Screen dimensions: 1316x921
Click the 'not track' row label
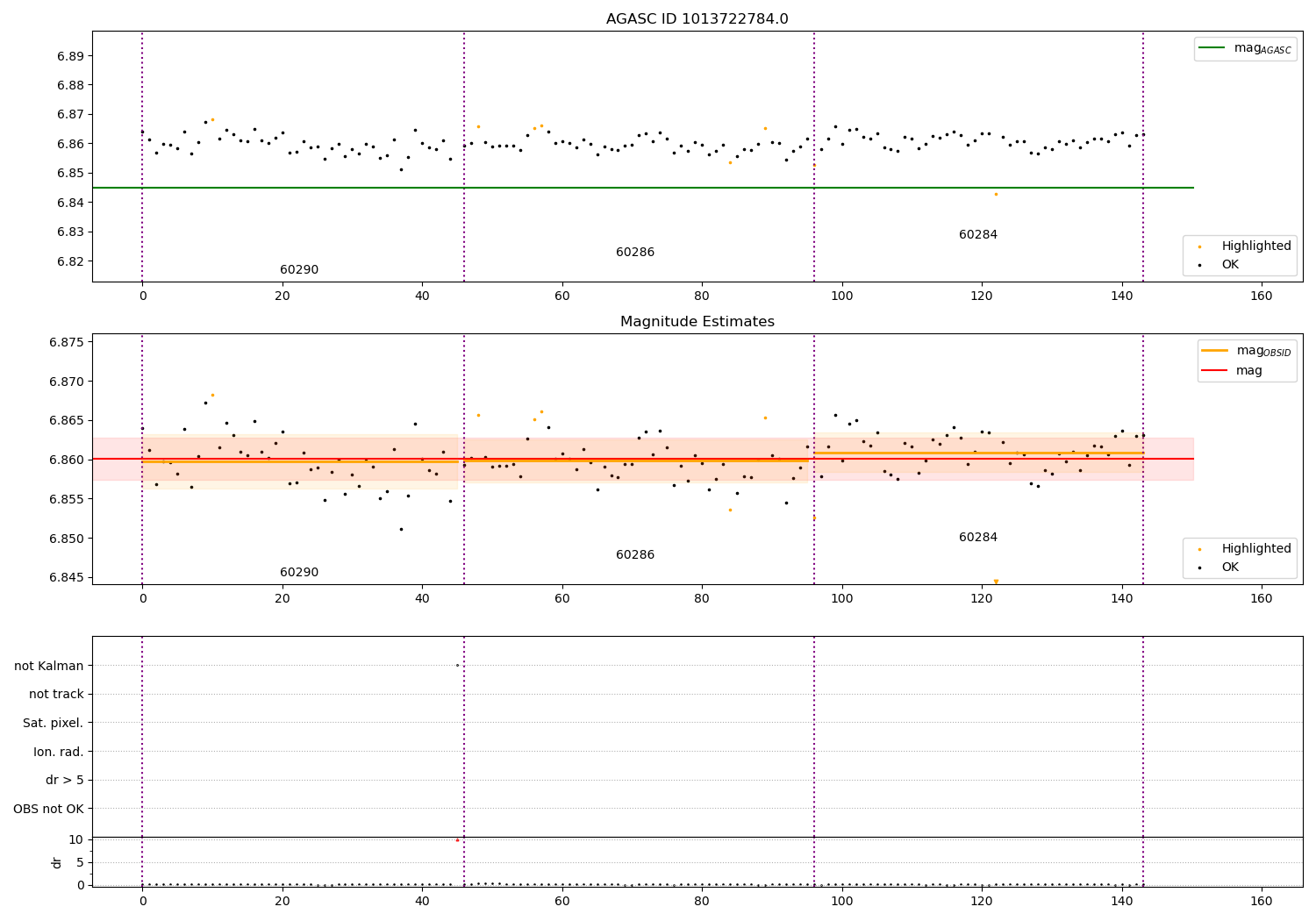pos(56,694)
